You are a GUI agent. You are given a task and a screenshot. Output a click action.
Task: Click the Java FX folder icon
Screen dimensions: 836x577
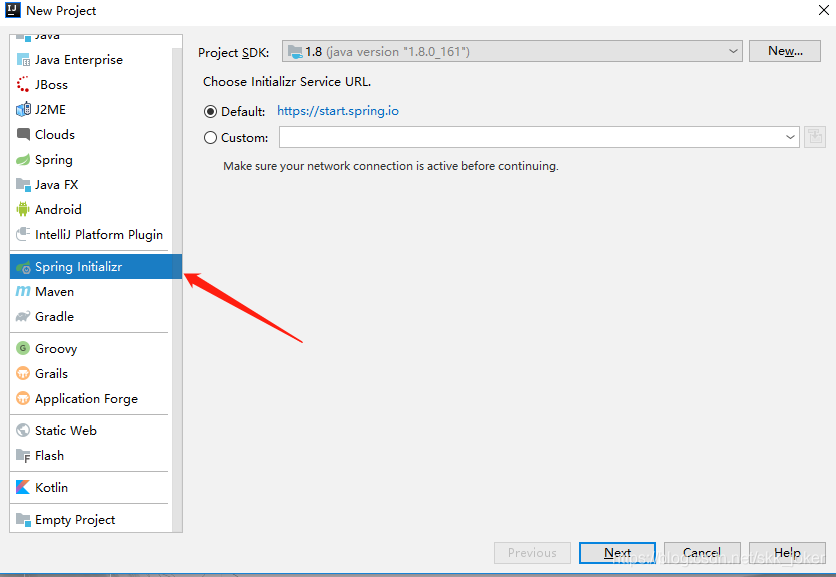[x=23, y=185]
